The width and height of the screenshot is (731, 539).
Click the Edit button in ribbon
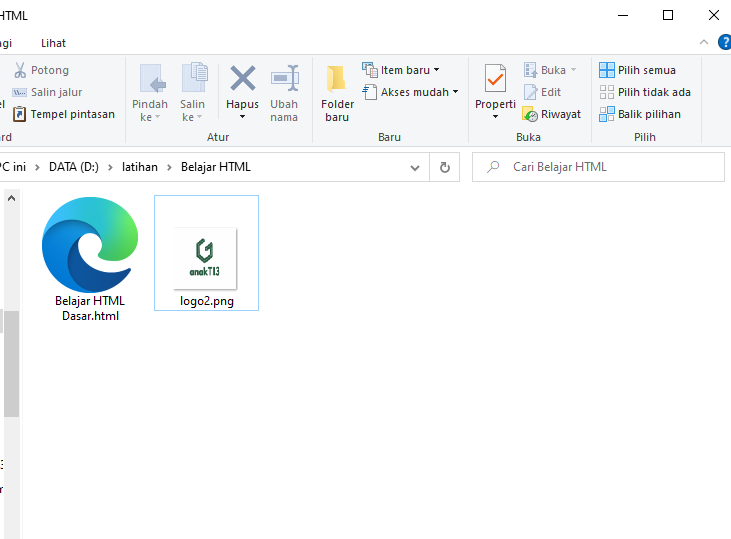coord(542,92)
